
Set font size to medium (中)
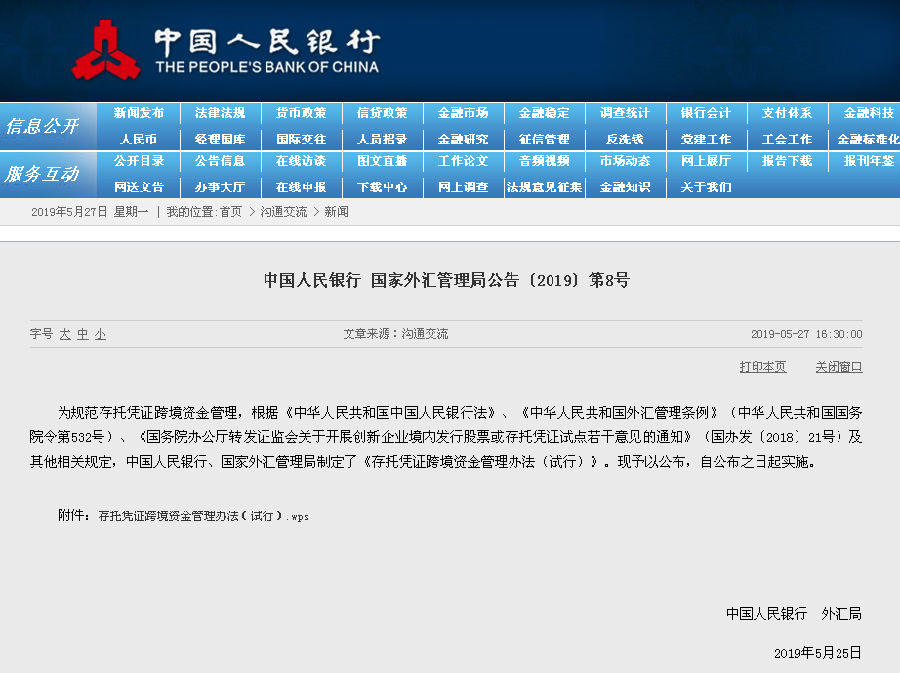(x=83, y=334)
